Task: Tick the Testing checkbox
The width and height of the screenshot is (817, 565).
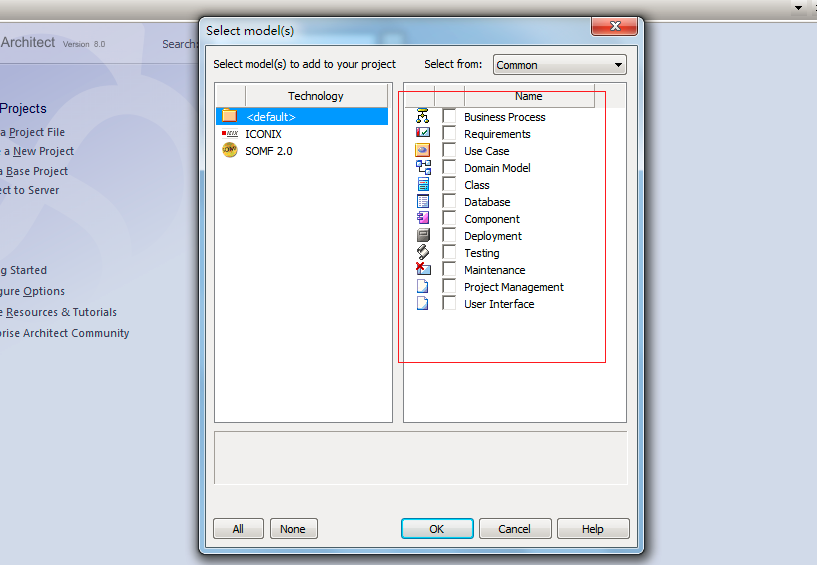Action: 449,252
